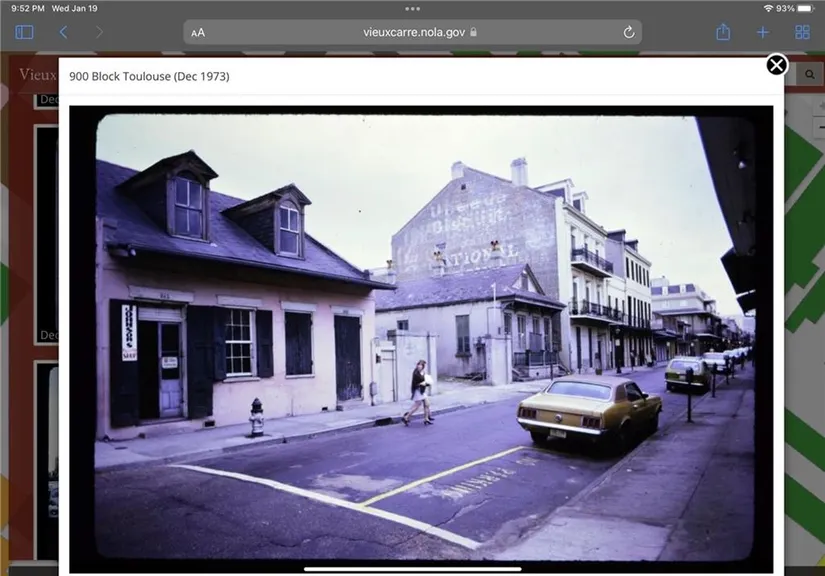Show the tab overview grid
This screenshot has height=576, width=825.
coord(802,32)
